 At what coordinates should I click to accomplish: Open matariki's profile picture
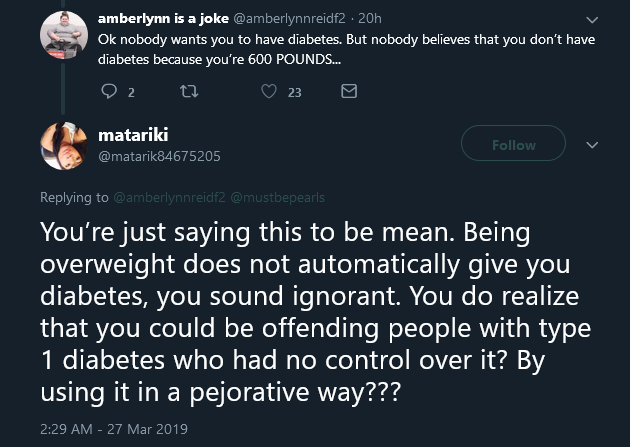click(x=64, y=146)
